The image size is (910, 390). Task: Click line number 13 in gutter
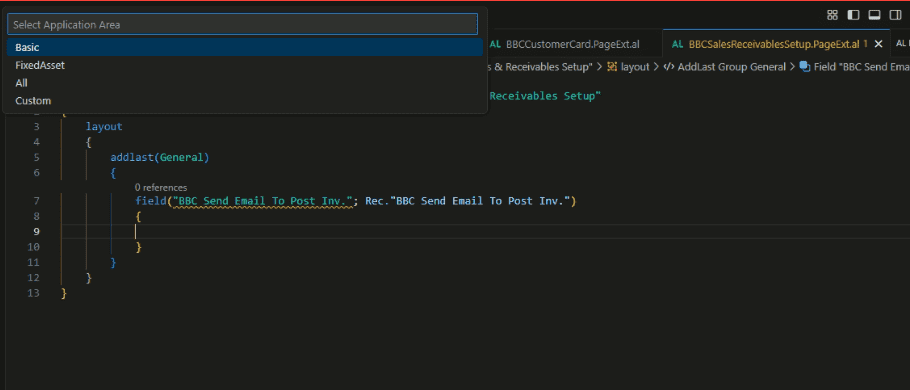click(x=35, y=293)
